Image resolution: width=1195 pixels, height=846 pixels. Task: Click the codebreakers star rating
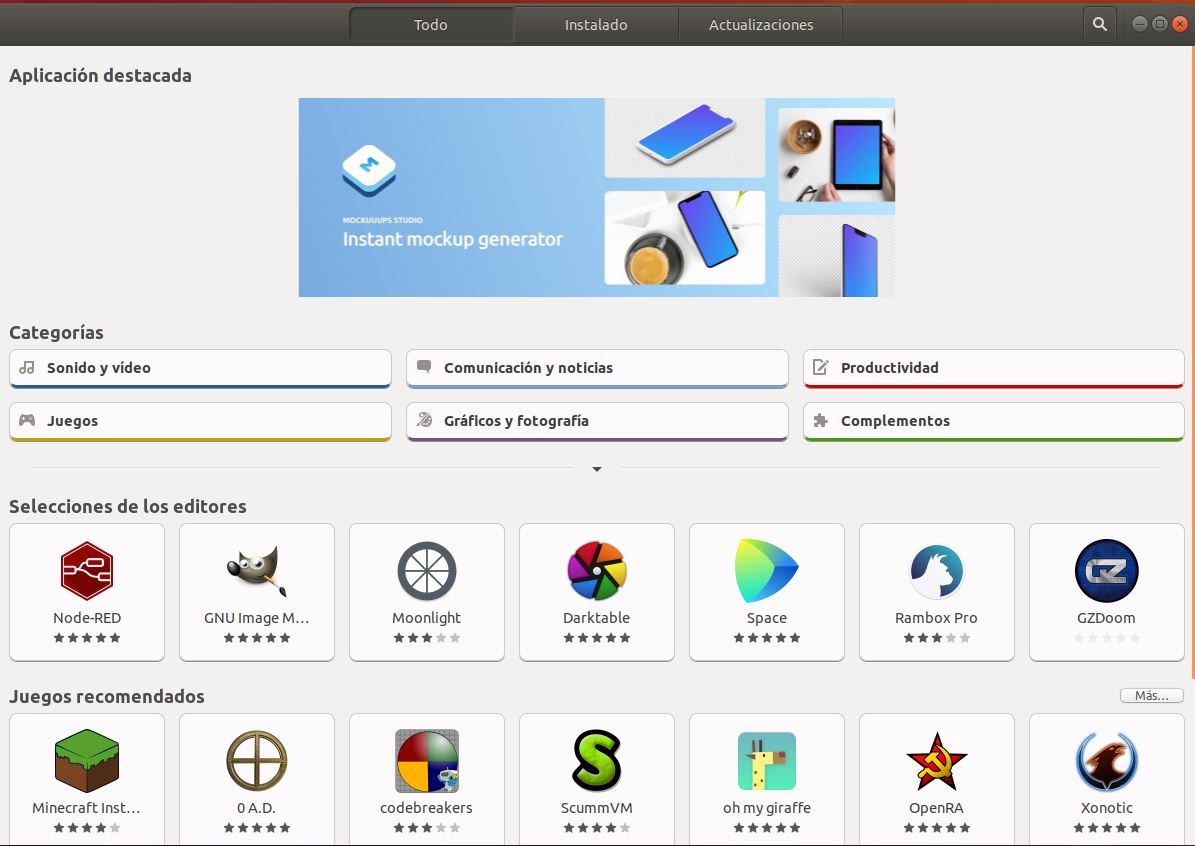click(427, 828)
